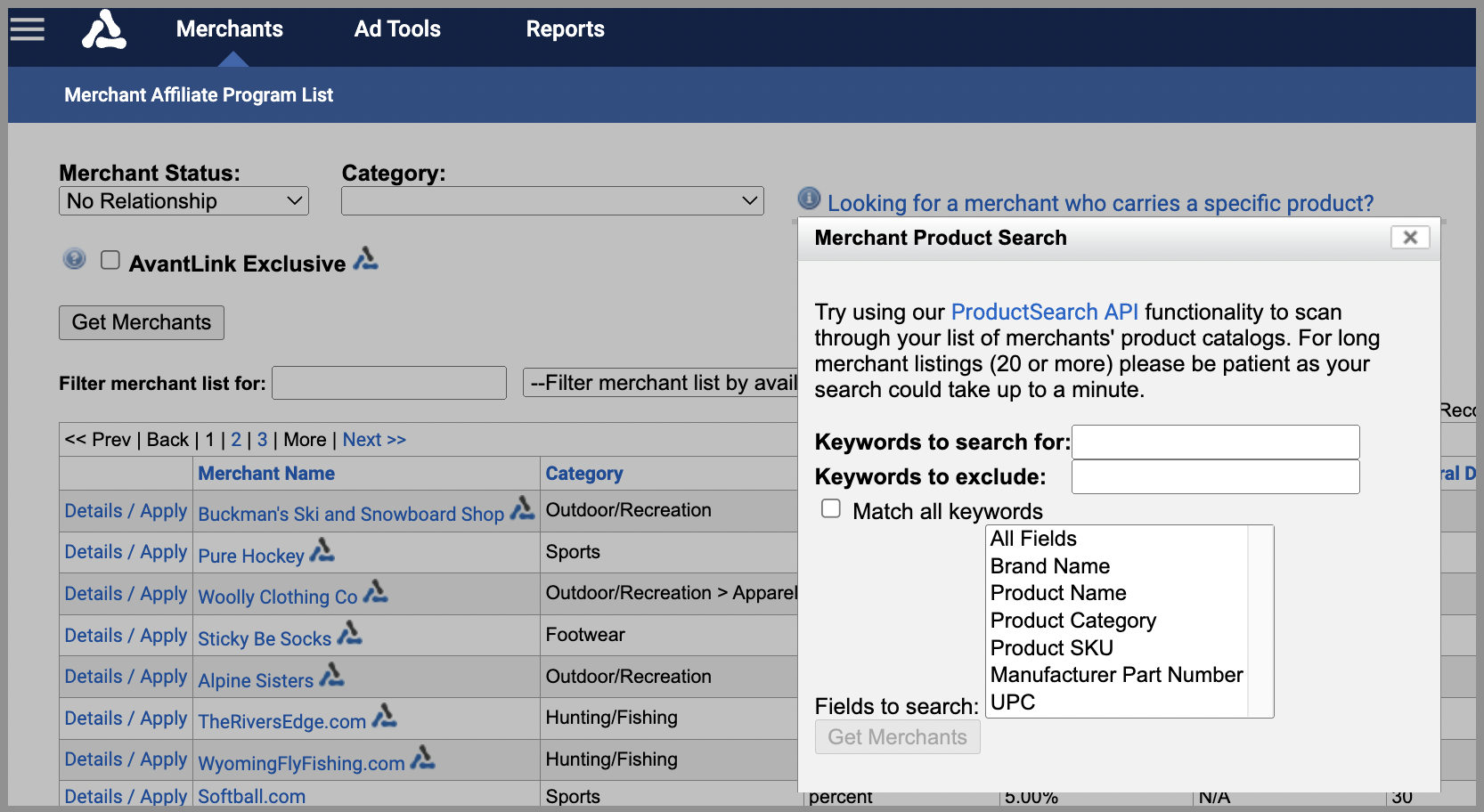Open the Woolly Clothing Co merchant link
Image resolution: width=1484 pixels, height=812 pixels.
[278, 597]
